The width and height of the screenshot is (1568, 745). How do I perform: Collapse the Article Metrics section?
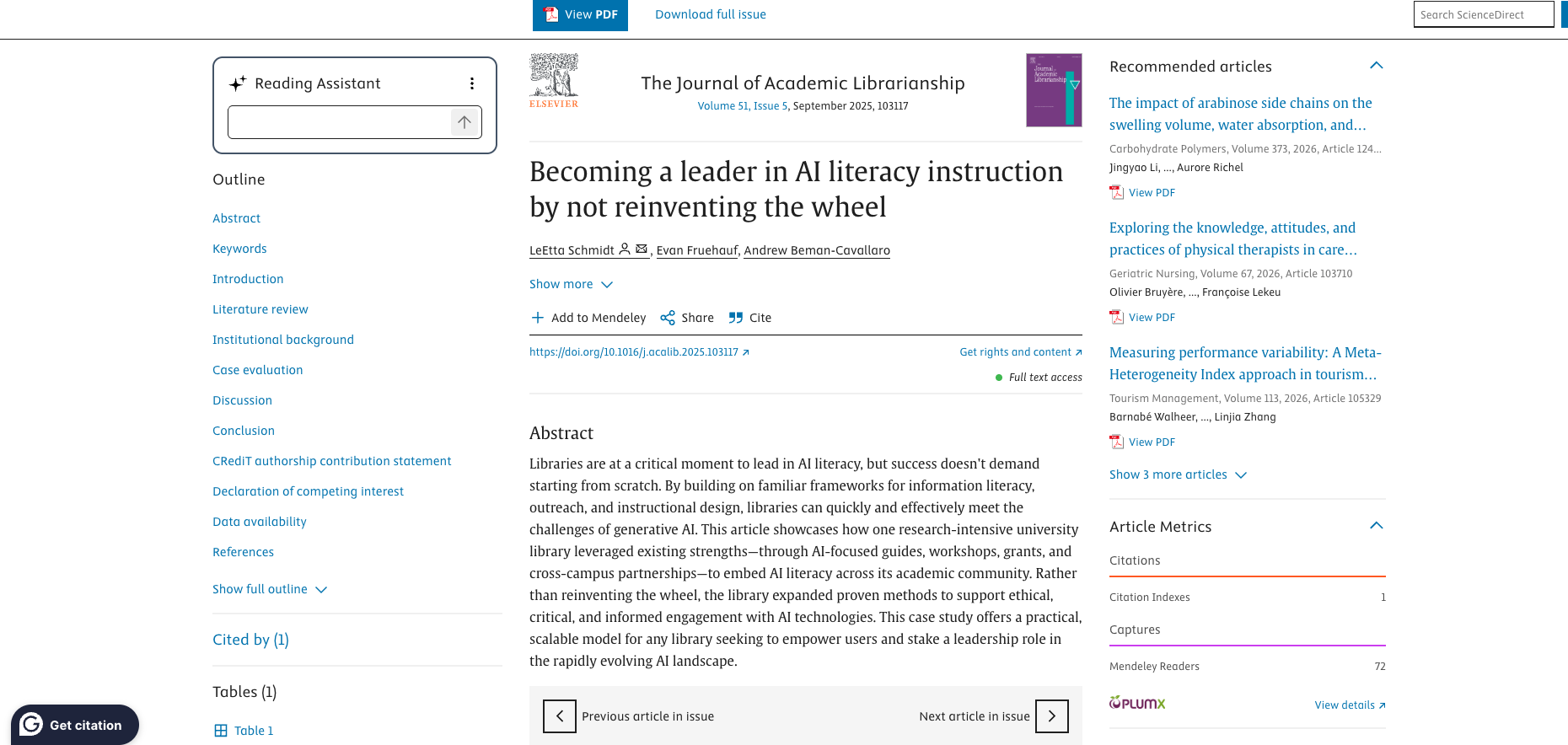[x=1377, y=526]
